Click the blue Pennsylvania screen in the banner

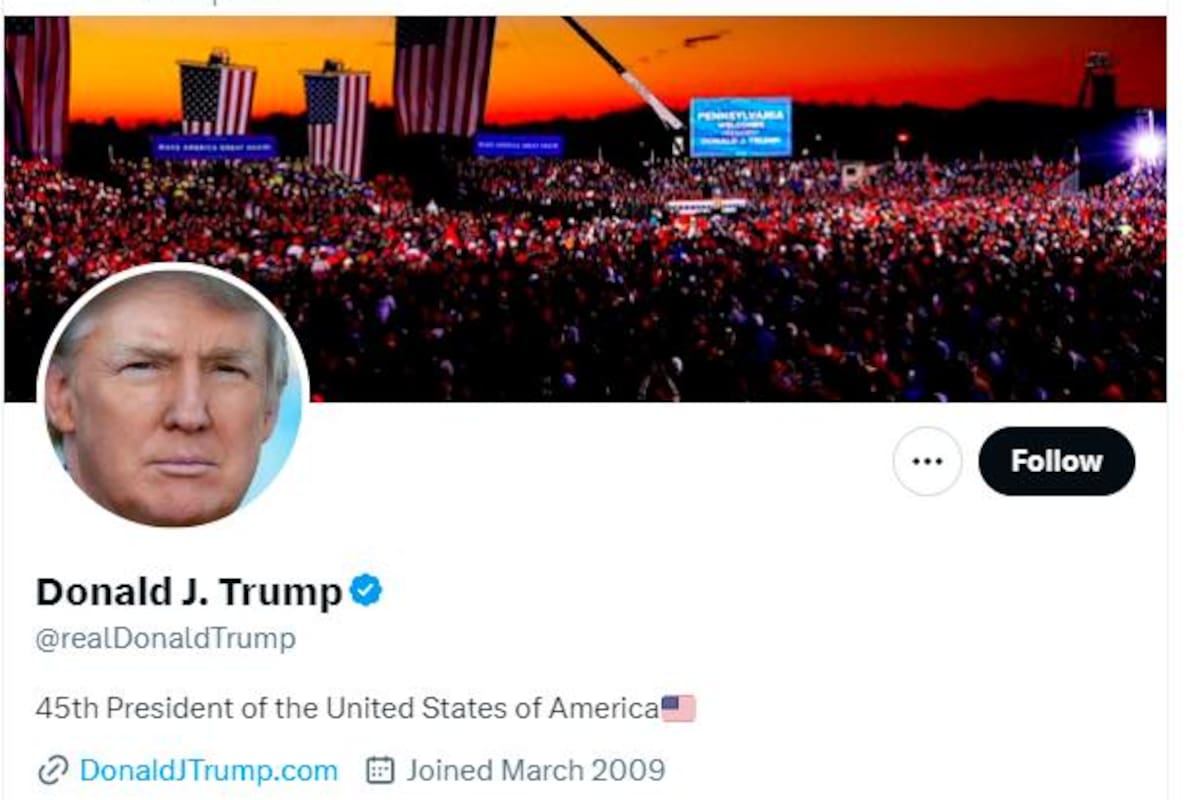pyautogui.click(x=740, y=127)
